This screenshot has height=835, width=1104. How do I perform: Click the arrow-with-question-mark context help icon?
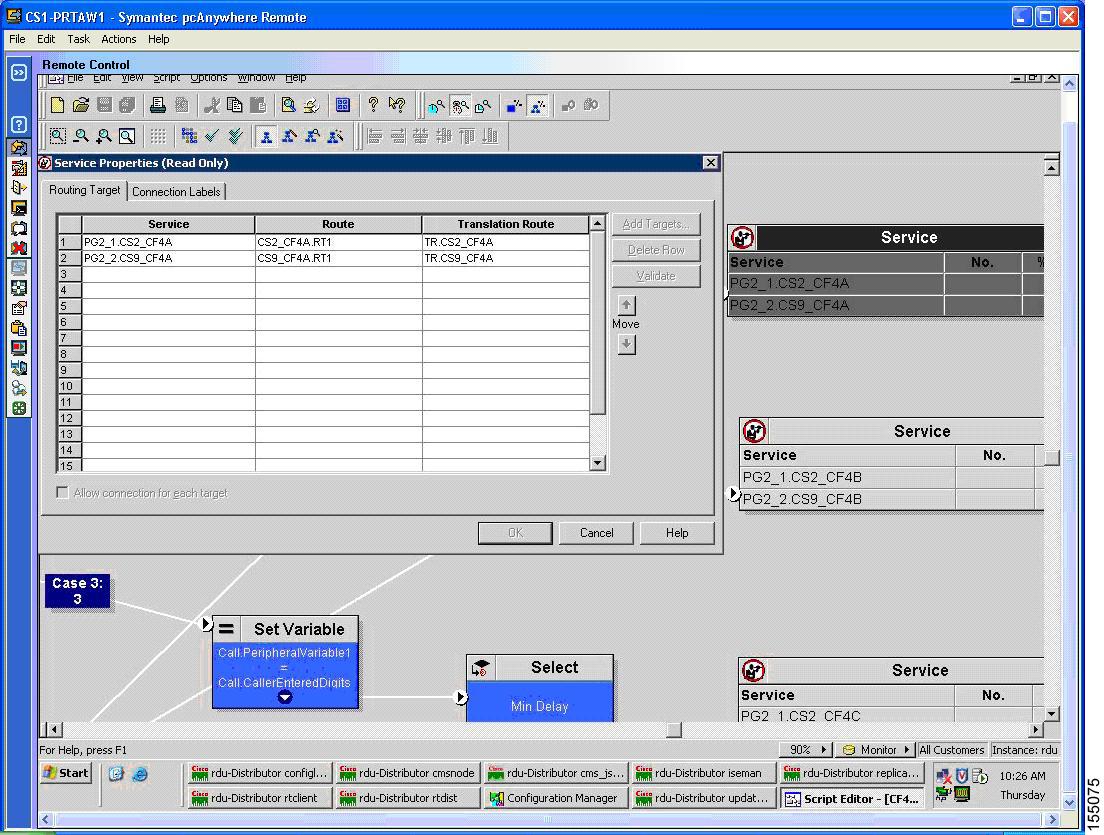[397, 106]
